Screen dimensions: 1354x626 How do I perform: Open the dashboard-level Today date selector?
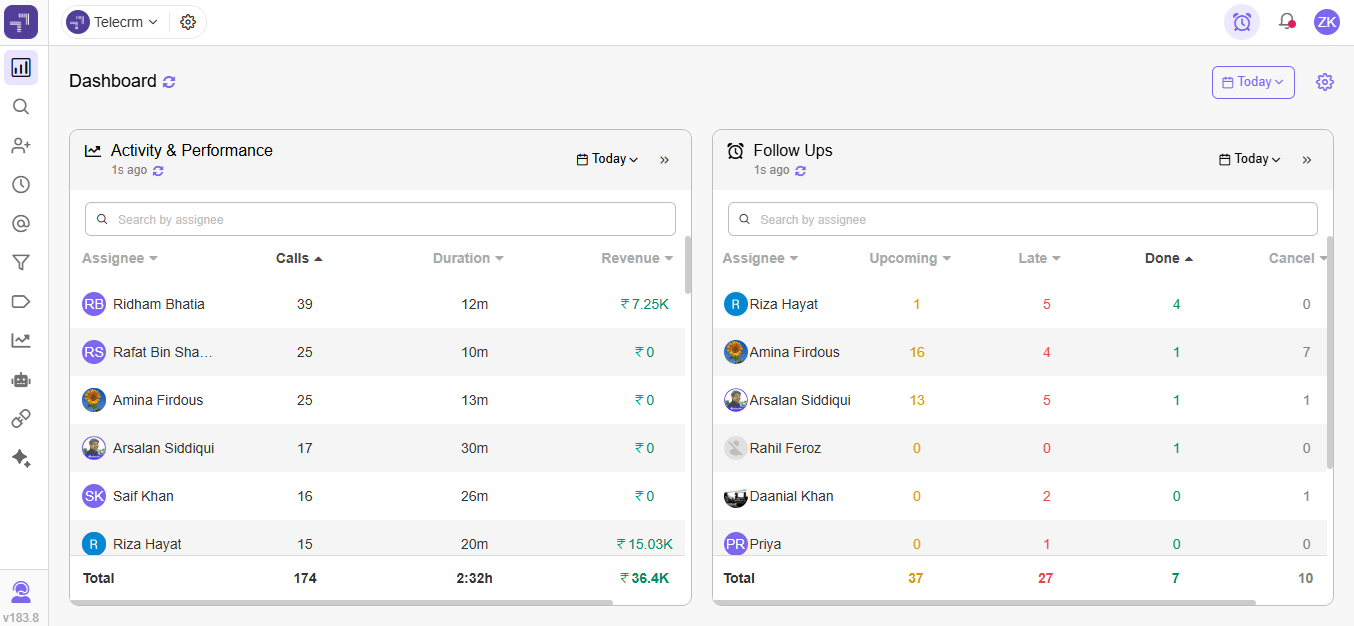1253,81
